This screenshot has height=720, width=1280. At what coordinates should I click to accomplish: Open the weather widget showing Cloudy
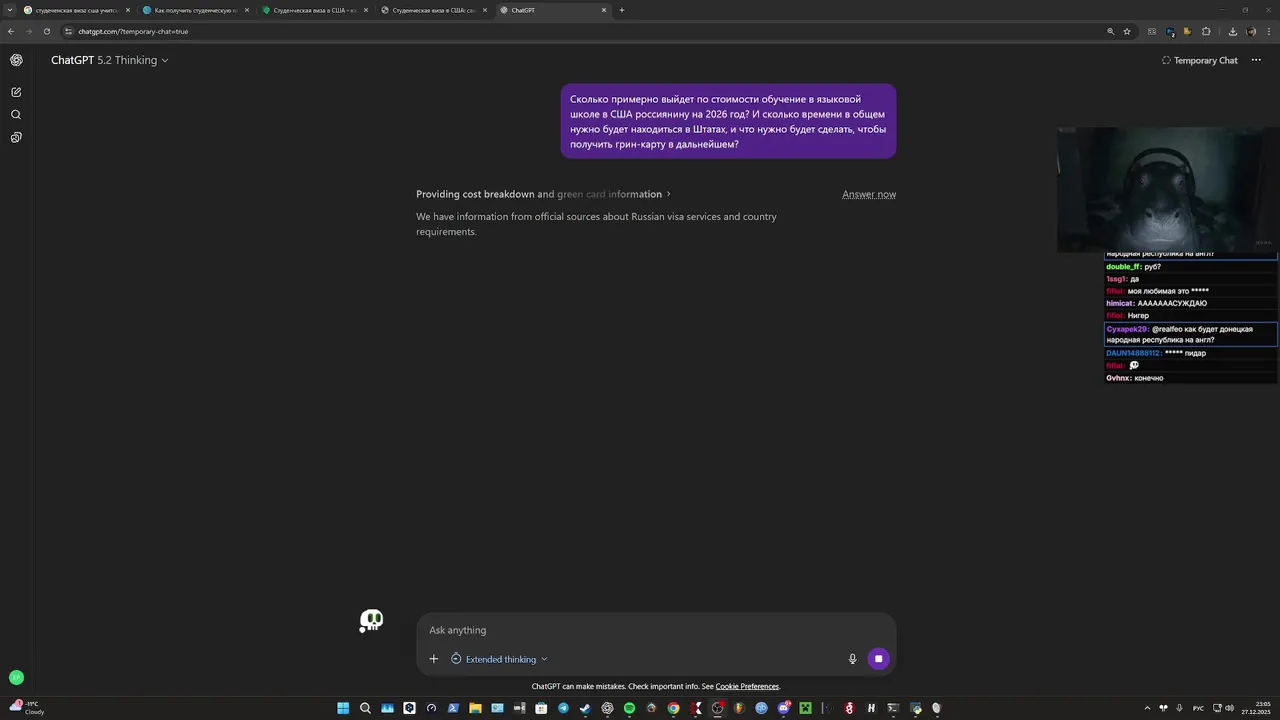27,708
